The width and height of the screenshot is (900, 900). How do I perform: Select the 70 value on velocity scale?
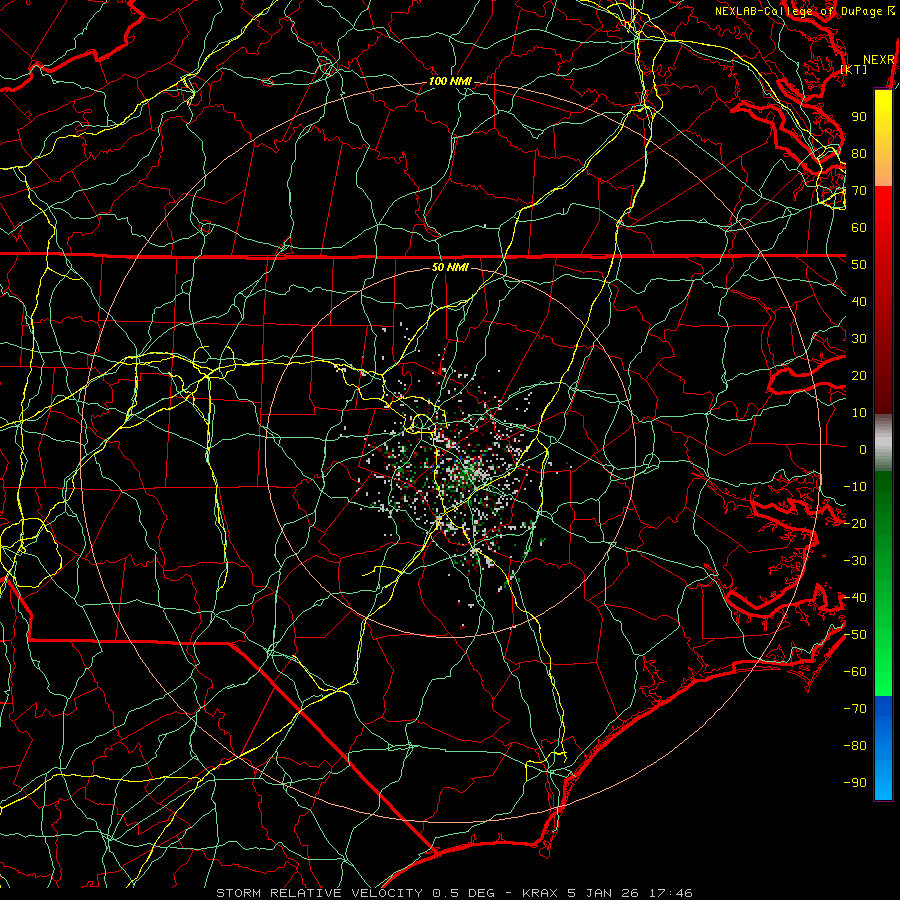pos(859,191)
